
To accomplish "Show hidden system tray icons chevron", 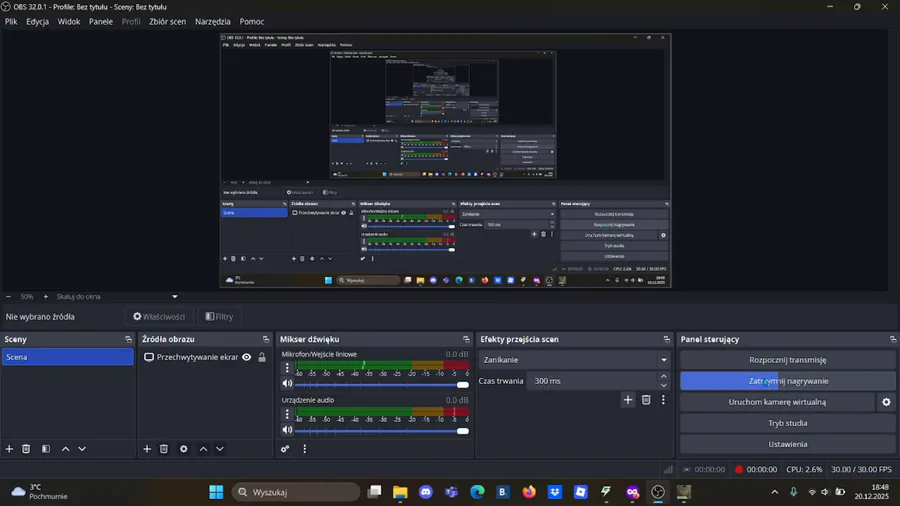I will point(775,492).
